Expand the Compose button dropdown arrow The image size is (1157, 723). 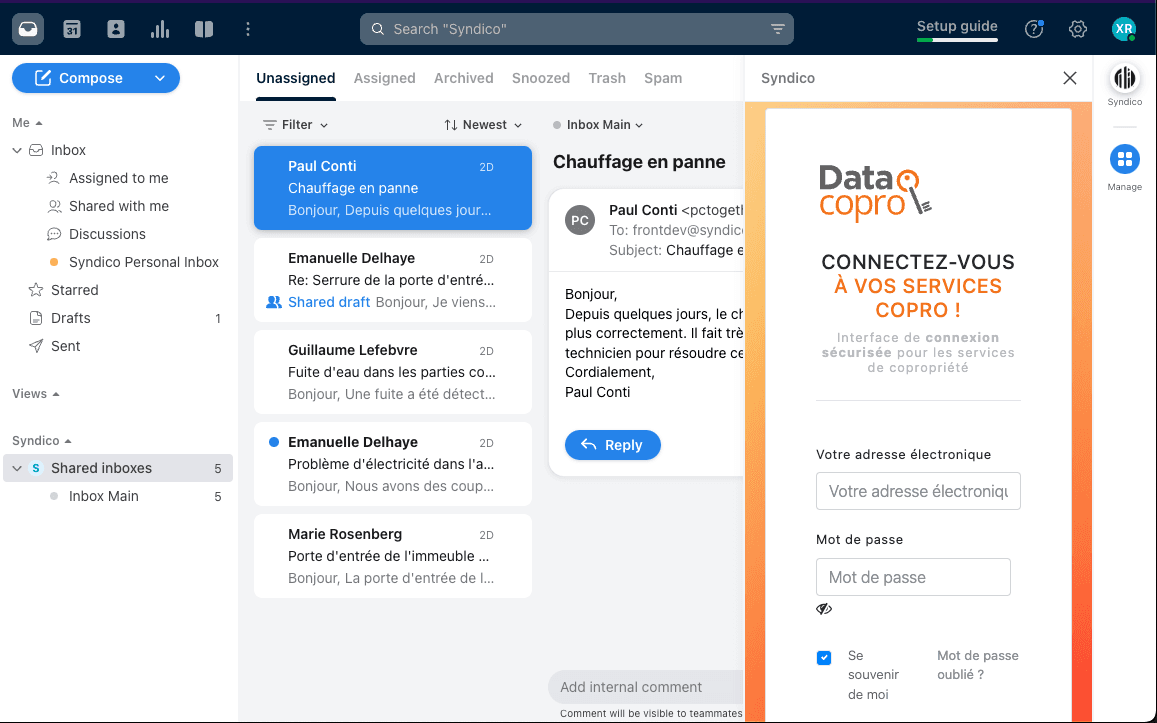tap(159, 77)
